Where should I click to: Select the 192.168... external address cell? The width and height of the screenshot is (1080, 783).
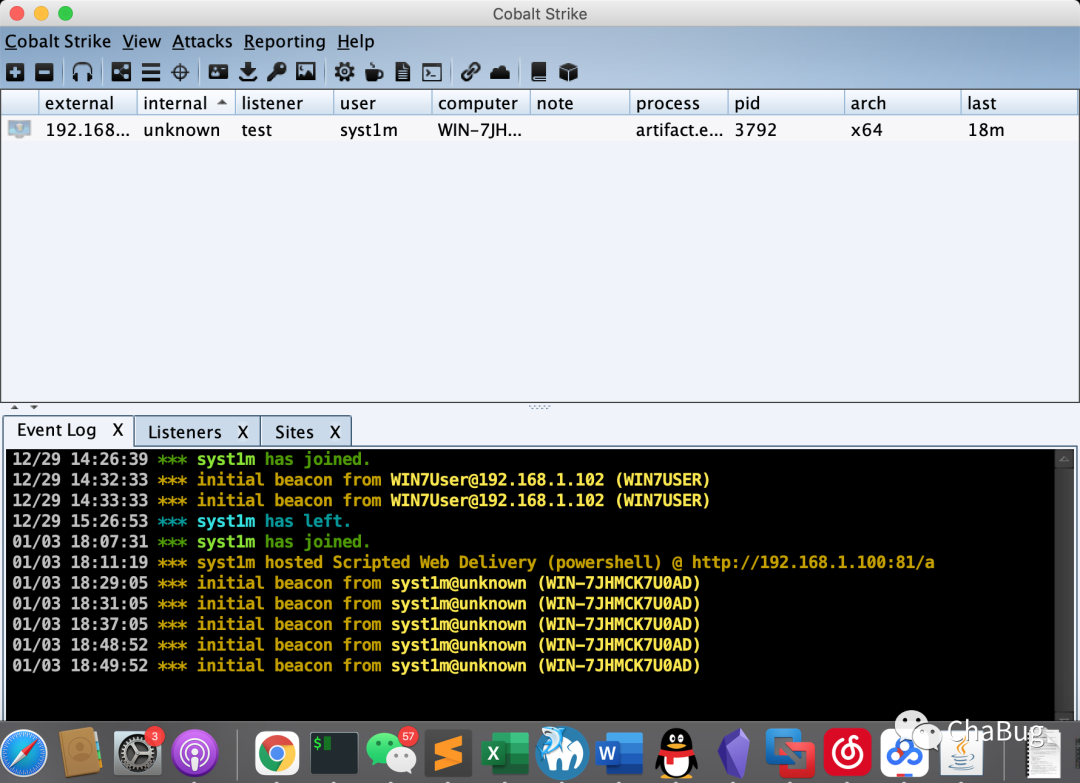tap(87, 129)
